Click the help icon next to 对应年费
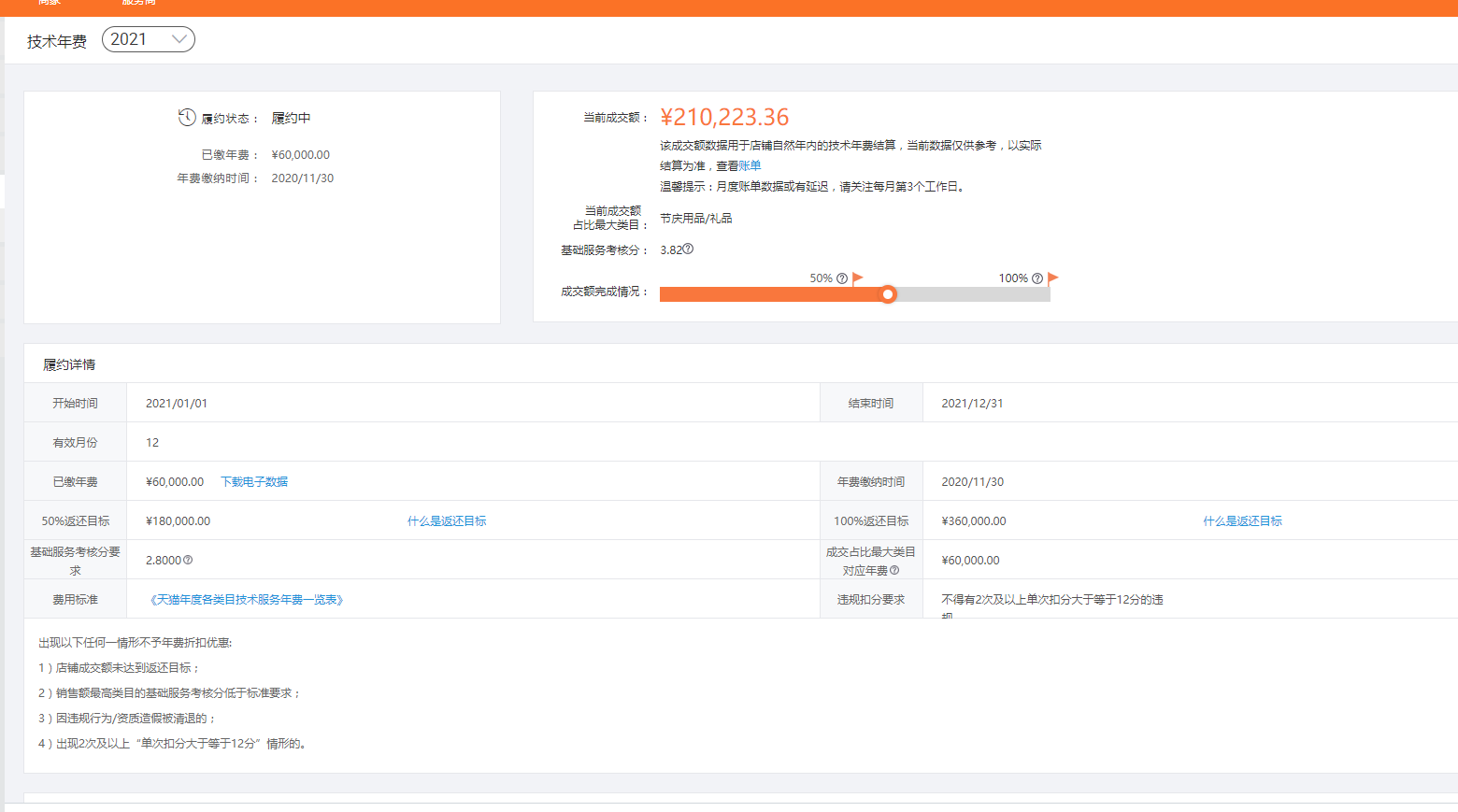Viewport: 1458px width, 812px height. [x=894, y=571]
